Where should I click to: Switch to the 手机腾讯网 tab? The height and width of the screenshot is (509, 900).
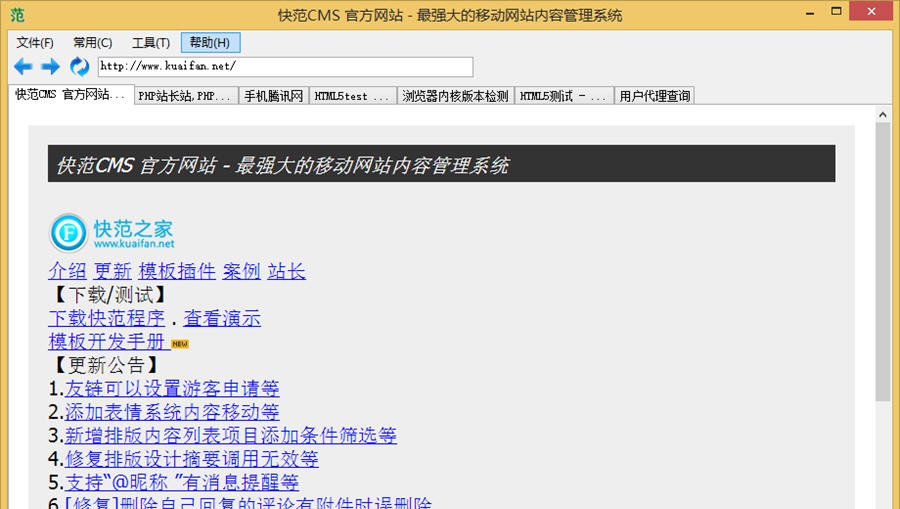(x=273, y=96)
